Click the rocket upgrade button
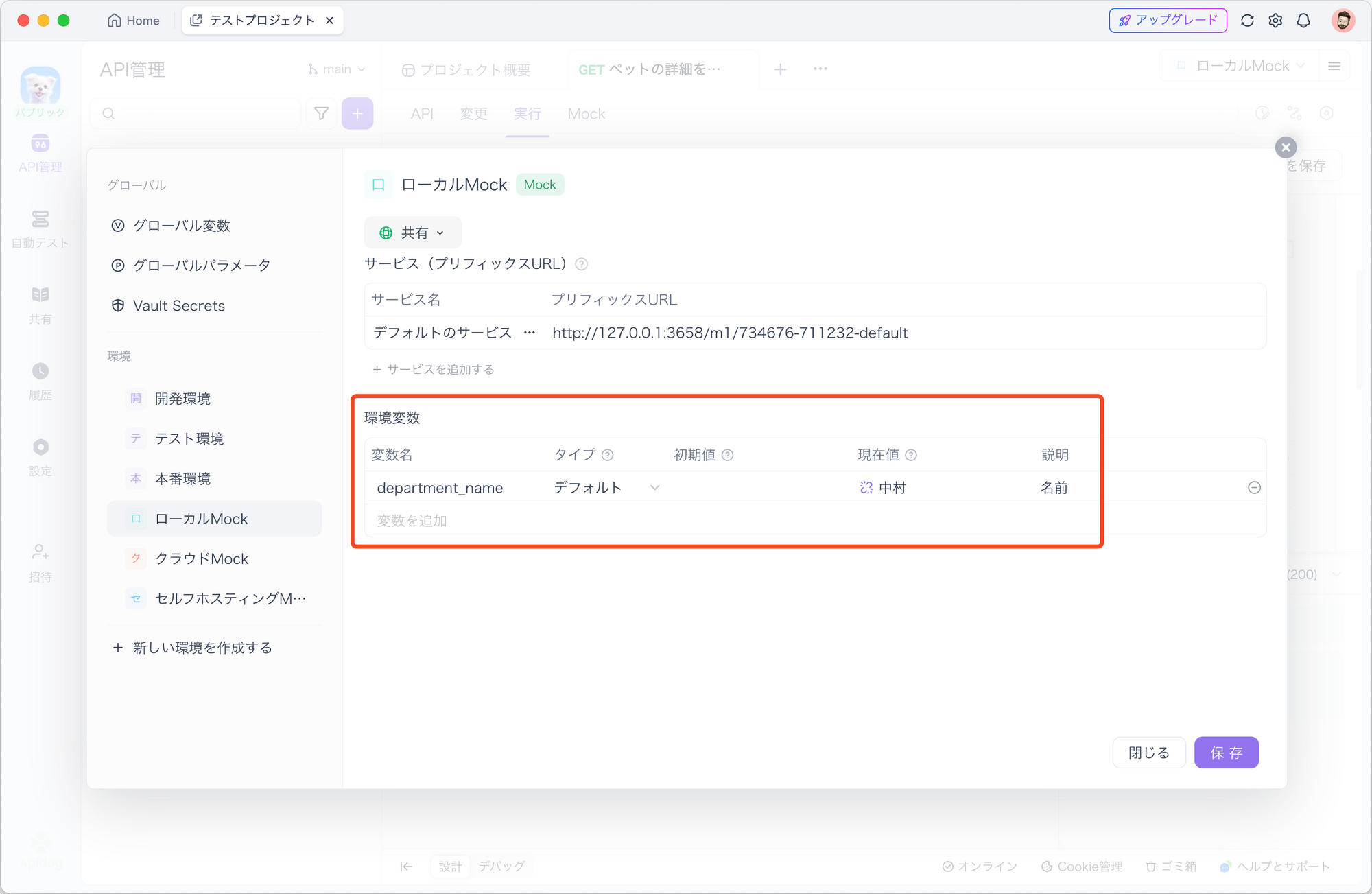1372x894 pixels. coord(1168,21)
